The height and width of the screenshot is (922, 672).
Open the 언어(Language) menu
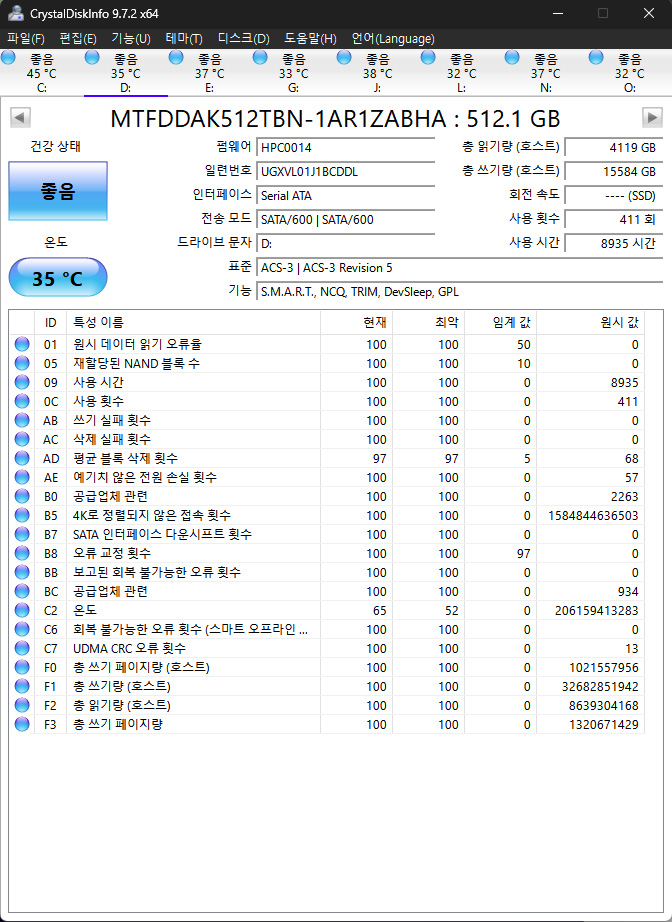pyautogui.click(x=393, y=39)
